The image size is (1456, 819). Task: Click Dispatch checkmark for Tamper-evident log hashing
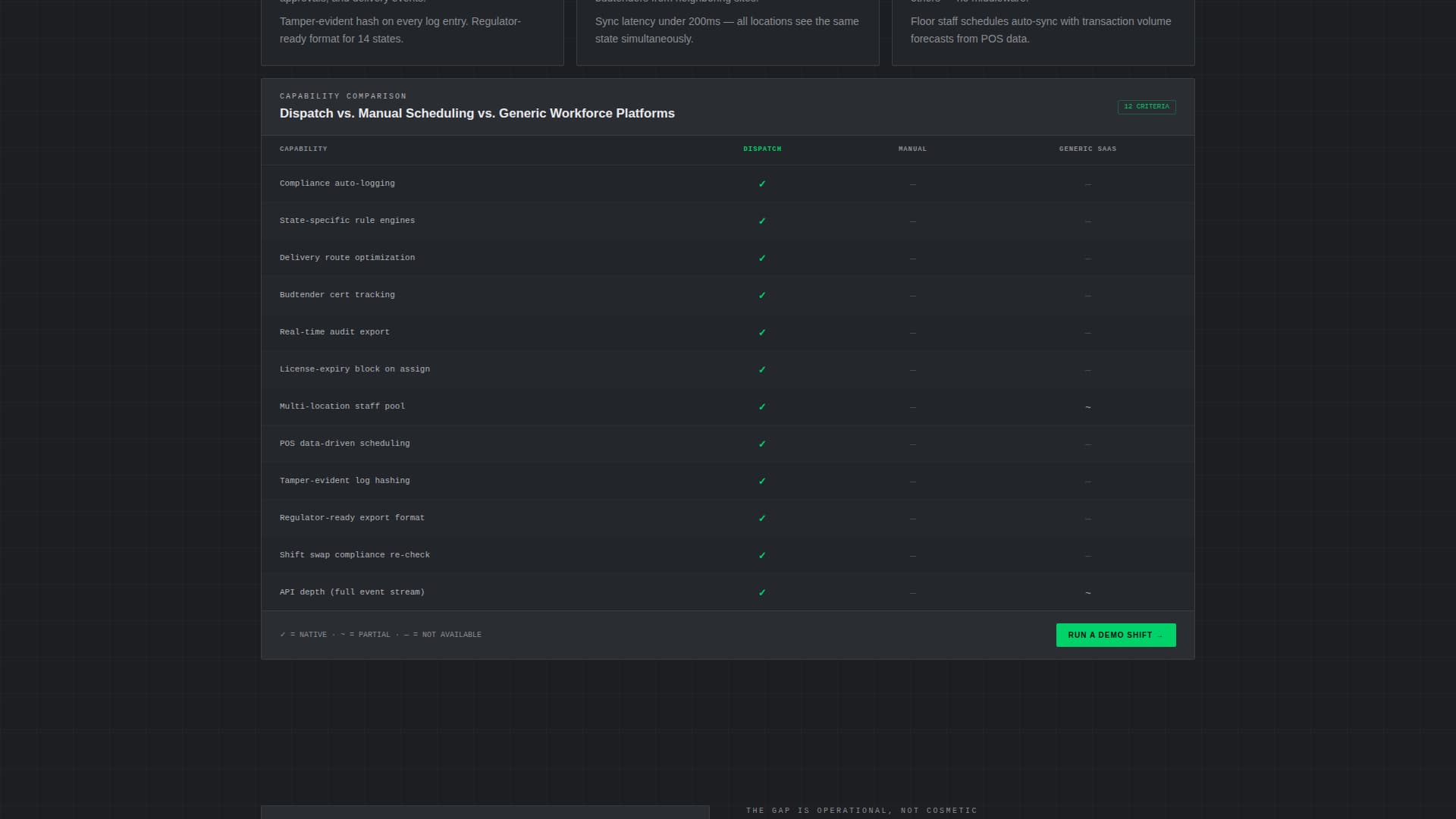point(762,481)
